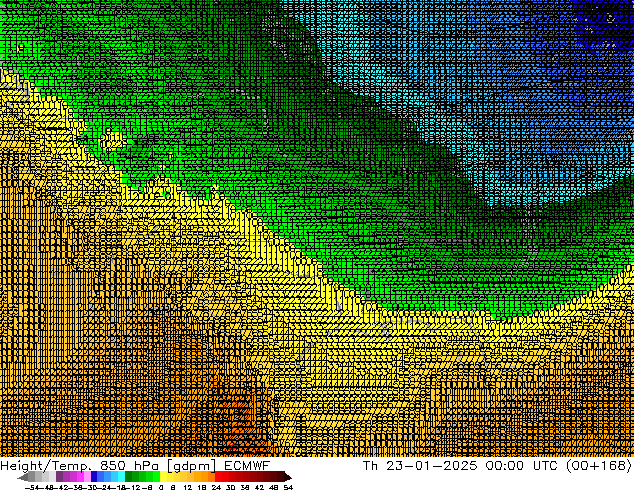Click the dark purple swatch above -42
Viewport: 634px width, 490px height.
coord(59,477)
